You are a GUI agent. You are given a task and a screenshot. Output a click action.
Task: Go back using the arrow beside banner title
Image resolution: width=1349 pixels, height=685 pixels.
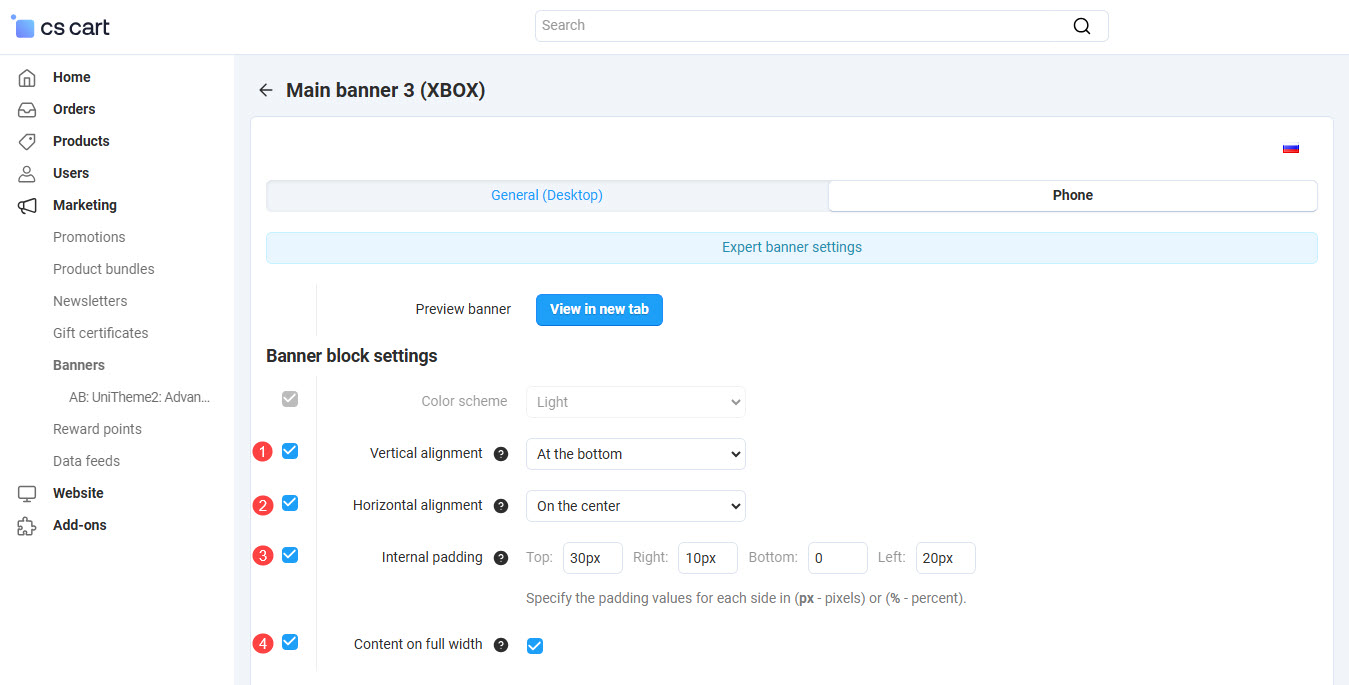click(265, 90)
